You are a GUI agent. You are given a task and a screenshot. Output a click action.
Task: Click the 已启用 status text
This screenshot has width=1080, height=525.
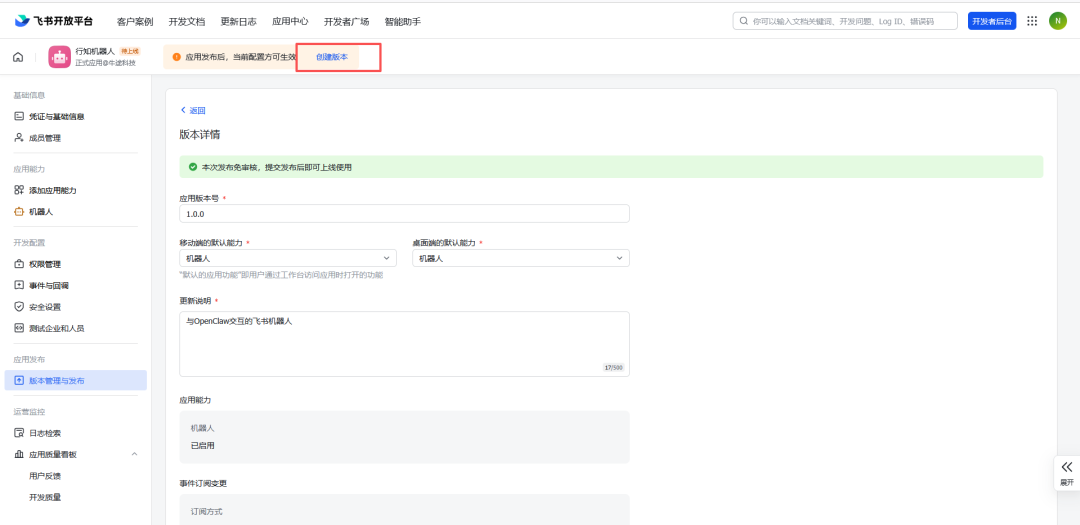pos(202,445)
